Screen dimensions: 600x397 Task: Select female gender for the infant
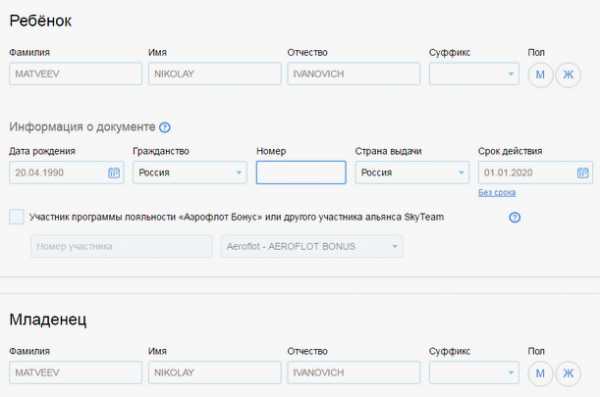(568, 373)
